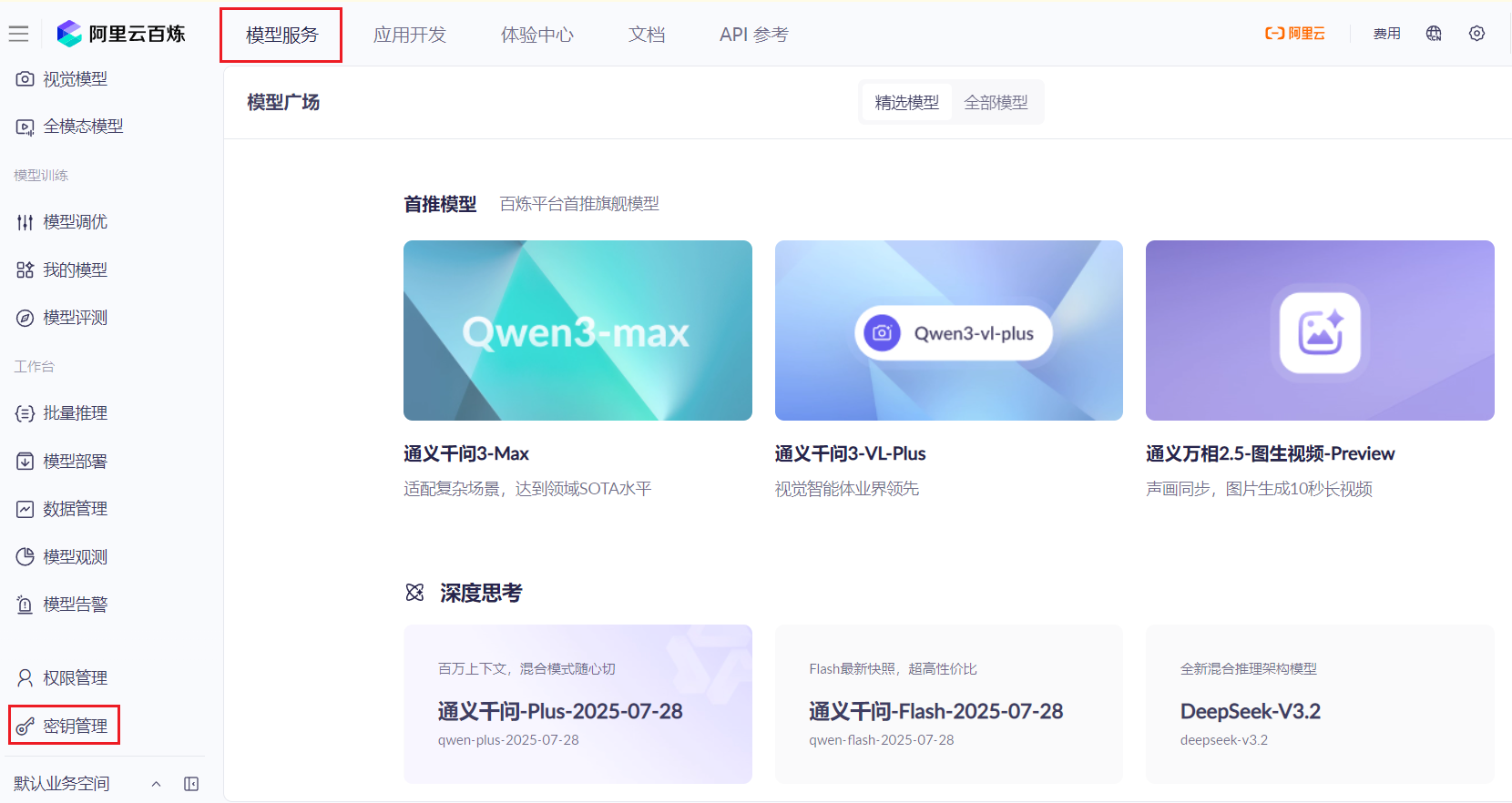Go to 模型调优 in sidebar
Screen dimensions: 1512x803
click(x=76, y=222)
